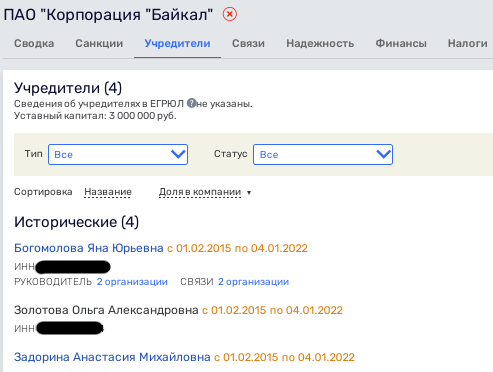Sort founders by Название
The height and width of the screenshot is (372, 493).
[108, 192]
